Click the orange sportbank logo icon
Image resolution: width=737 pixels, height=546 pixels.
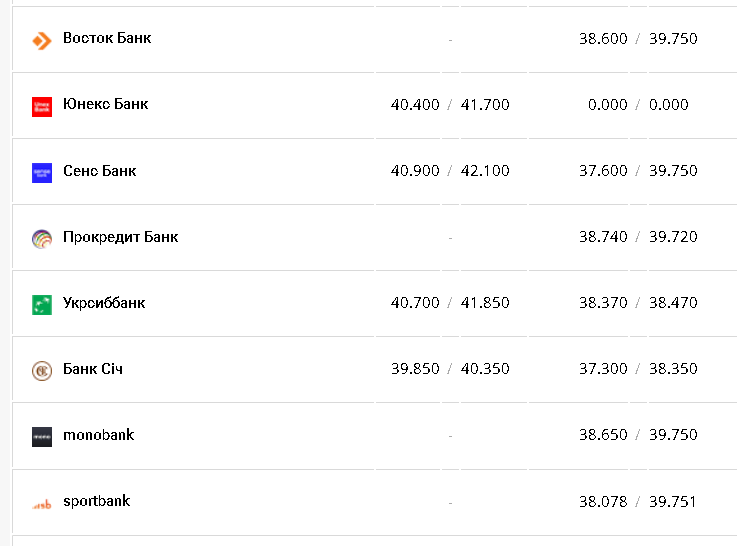pos(41,503)
